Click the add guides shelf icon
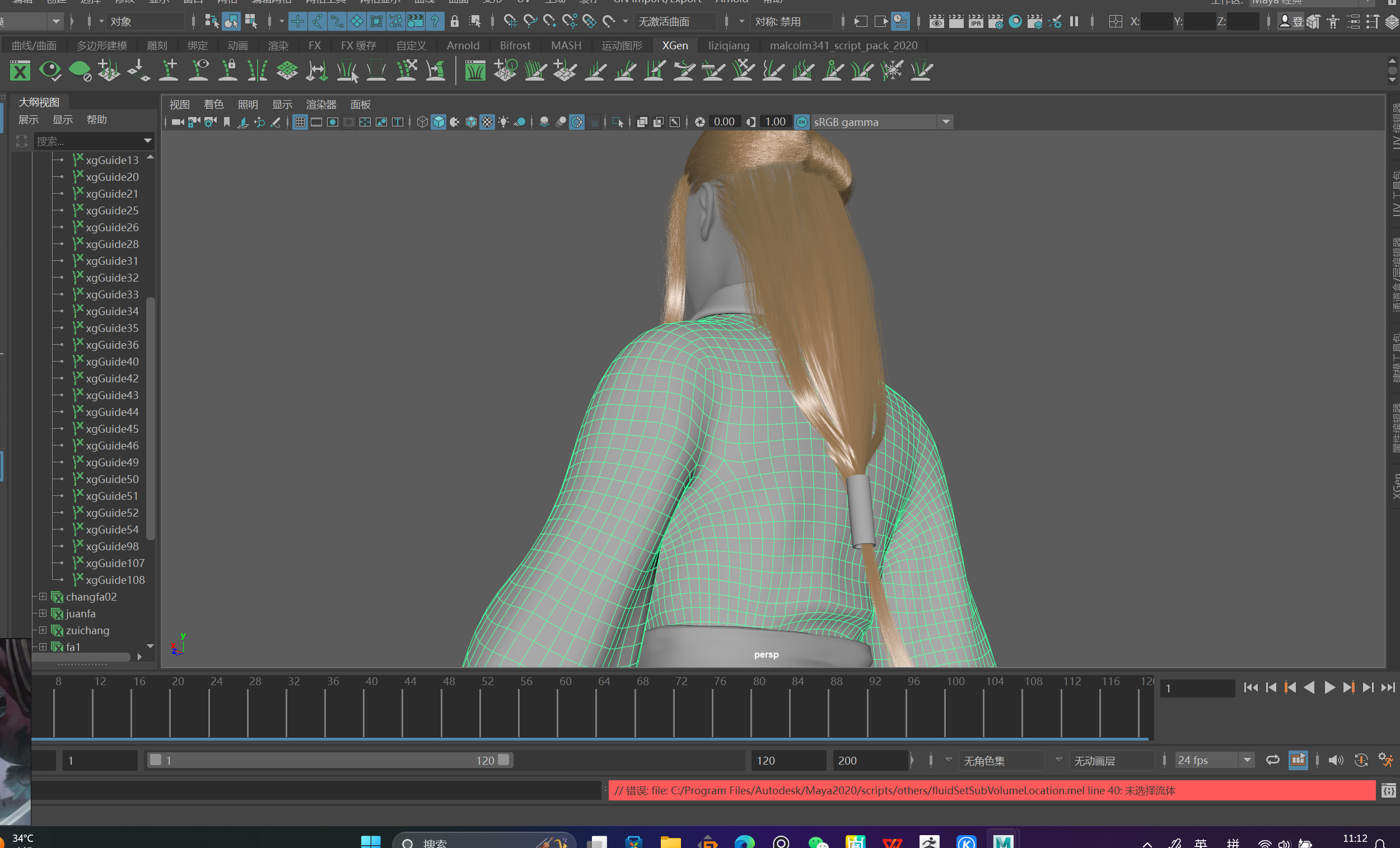 coord(169,71)
